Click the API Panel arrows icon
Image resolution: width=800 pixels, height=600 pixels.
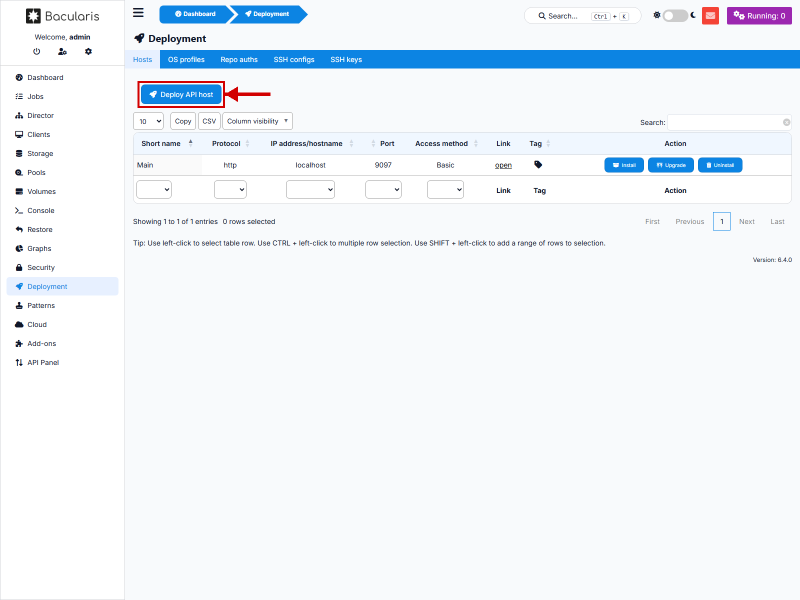click(x=19, y=363)
